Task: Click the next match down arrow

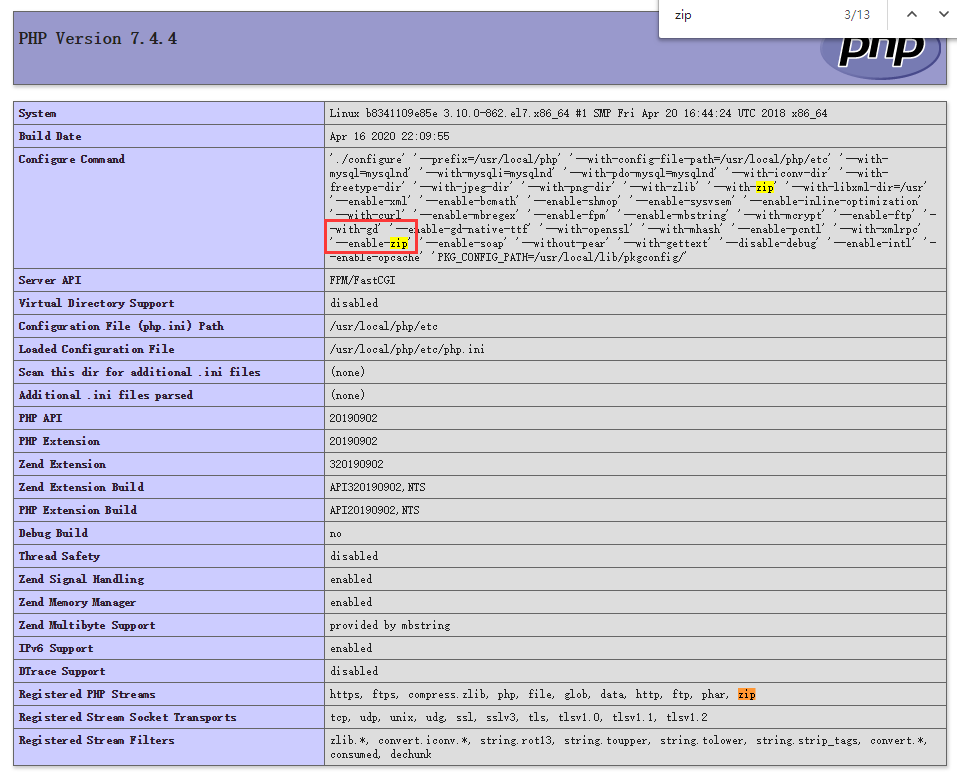Action: point(943,15)
